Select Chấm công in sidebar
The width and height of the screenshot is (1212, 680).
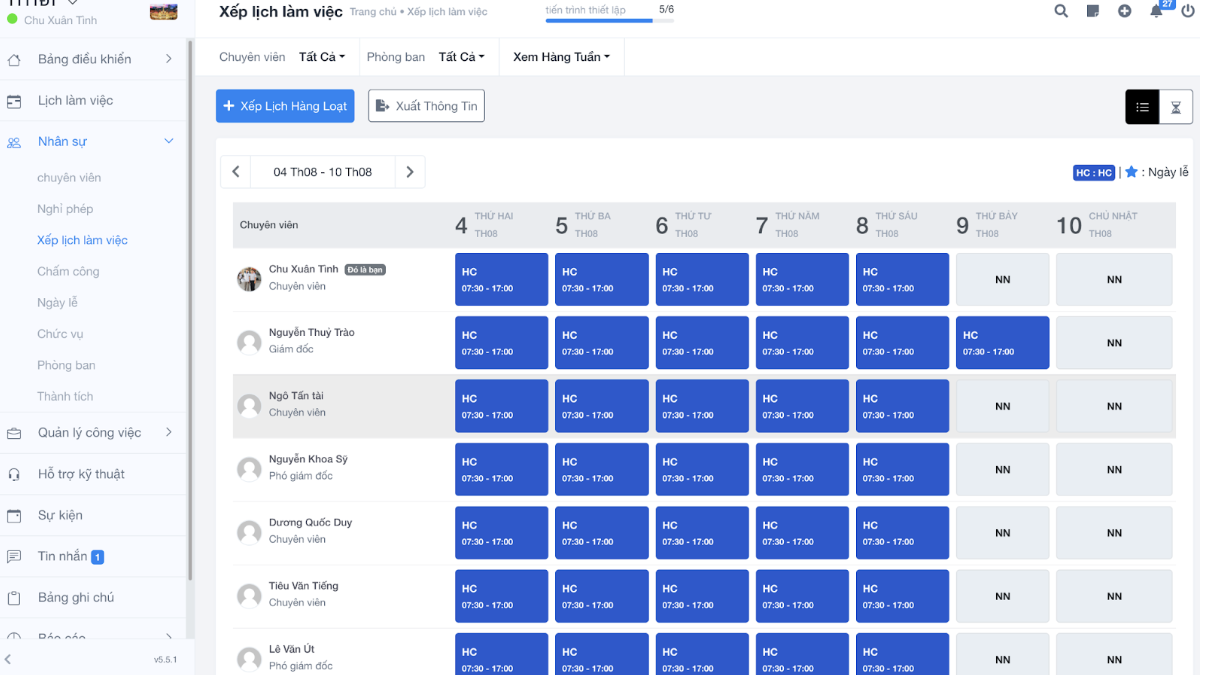(68, 272)
